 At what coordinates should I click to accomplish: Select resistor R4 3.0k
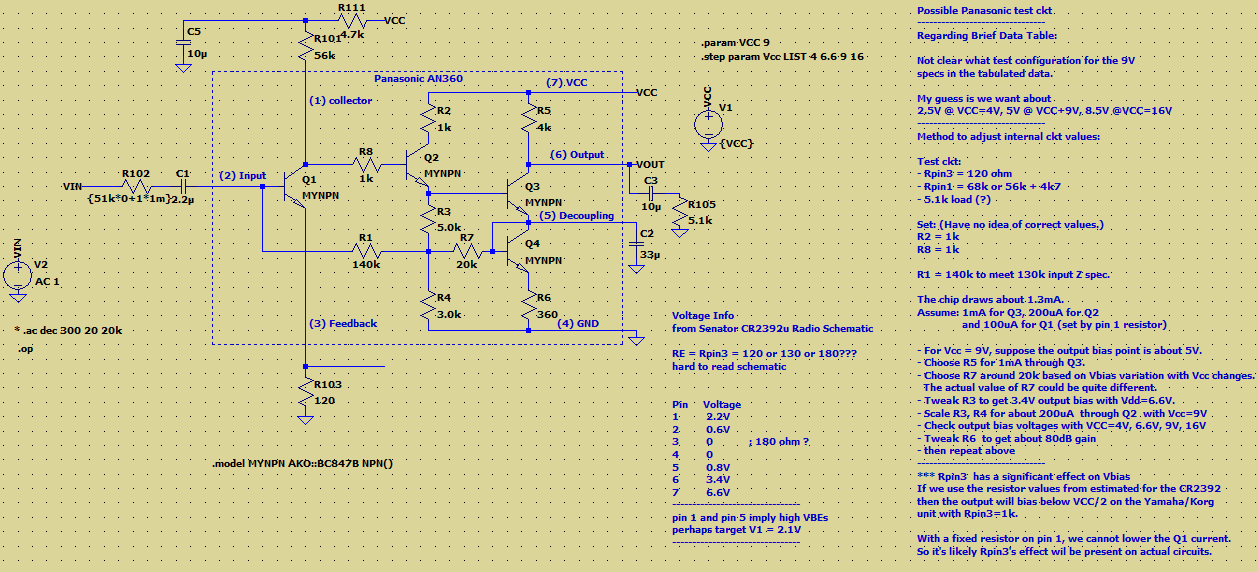[x=430, y=304]
